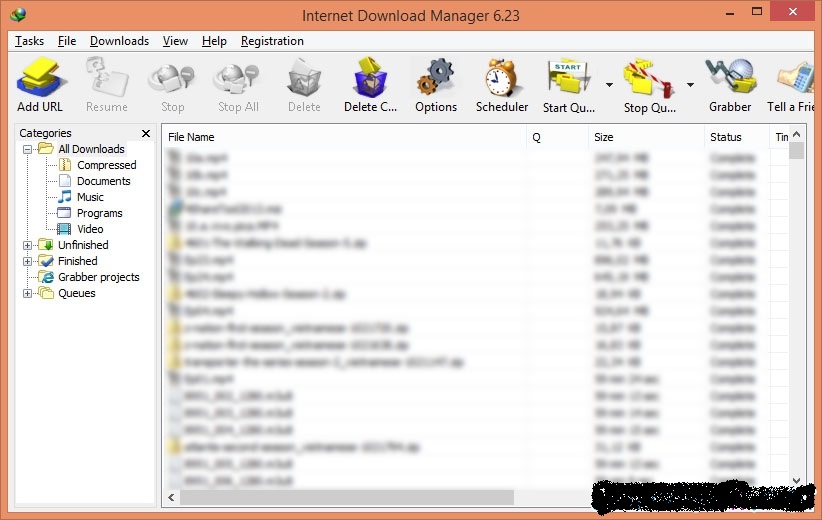
Task: Sort by Status column header
Action: coord(737,137)
